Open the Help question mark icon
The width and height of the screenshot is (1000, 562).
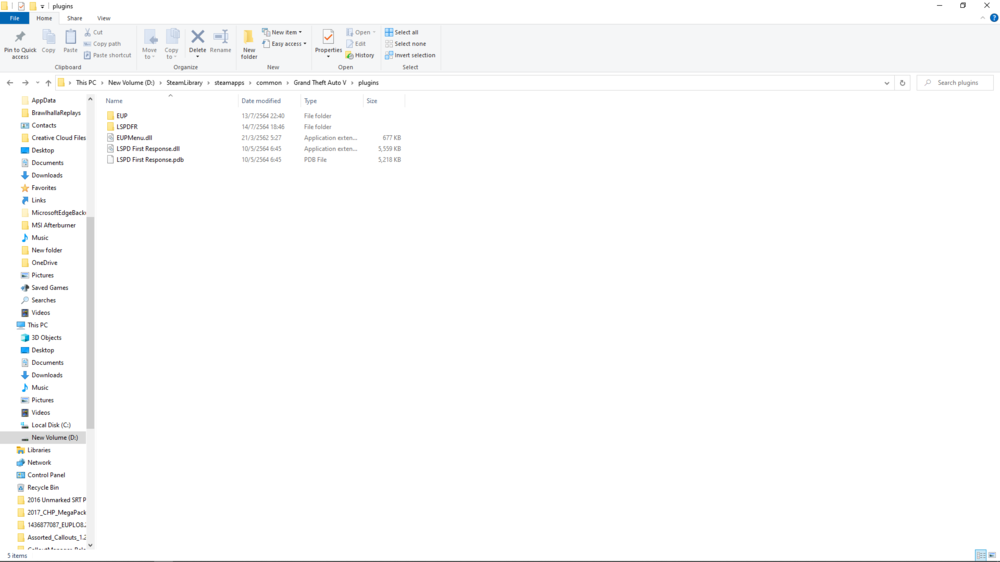coord(994,18)
